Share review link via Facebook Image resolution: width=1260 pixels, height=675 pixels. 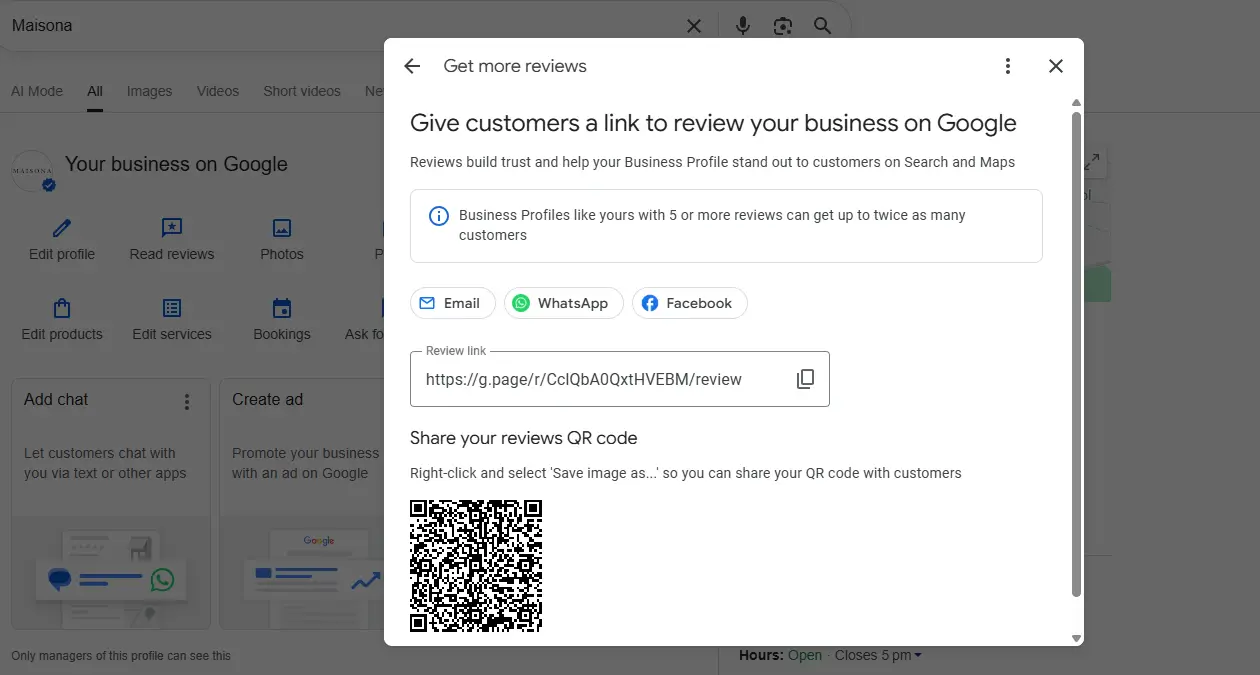689,303
